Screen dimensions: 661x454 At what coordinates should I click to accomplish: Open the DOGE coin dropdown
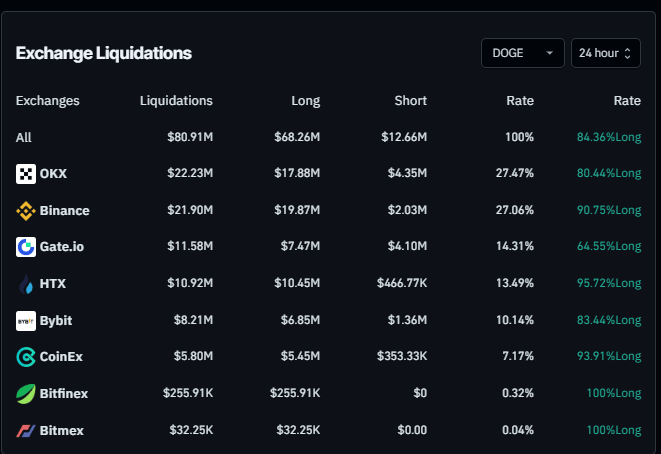[523, 53]
